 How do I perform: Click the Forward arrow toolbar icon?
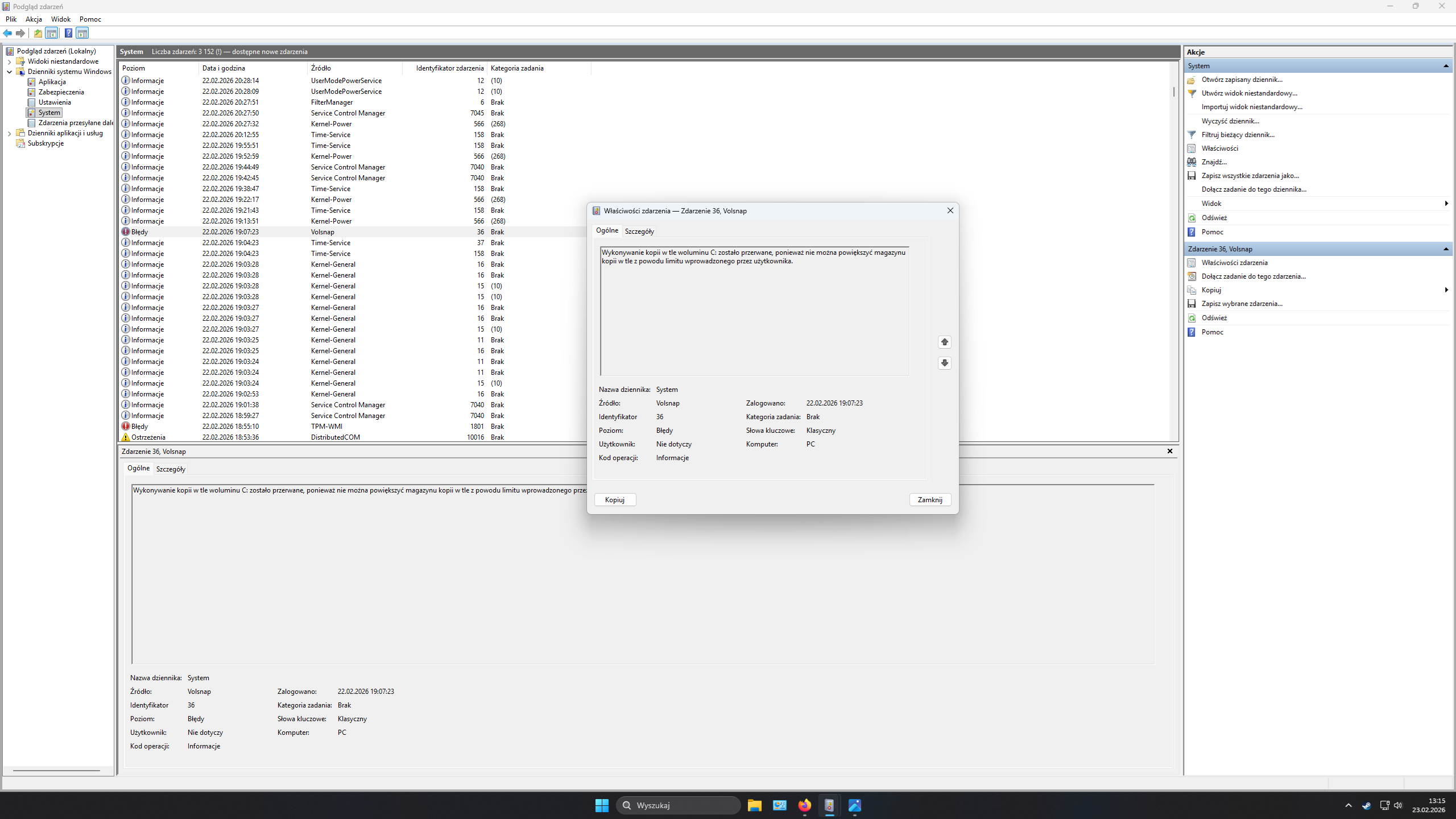click(x=20, y=33)
